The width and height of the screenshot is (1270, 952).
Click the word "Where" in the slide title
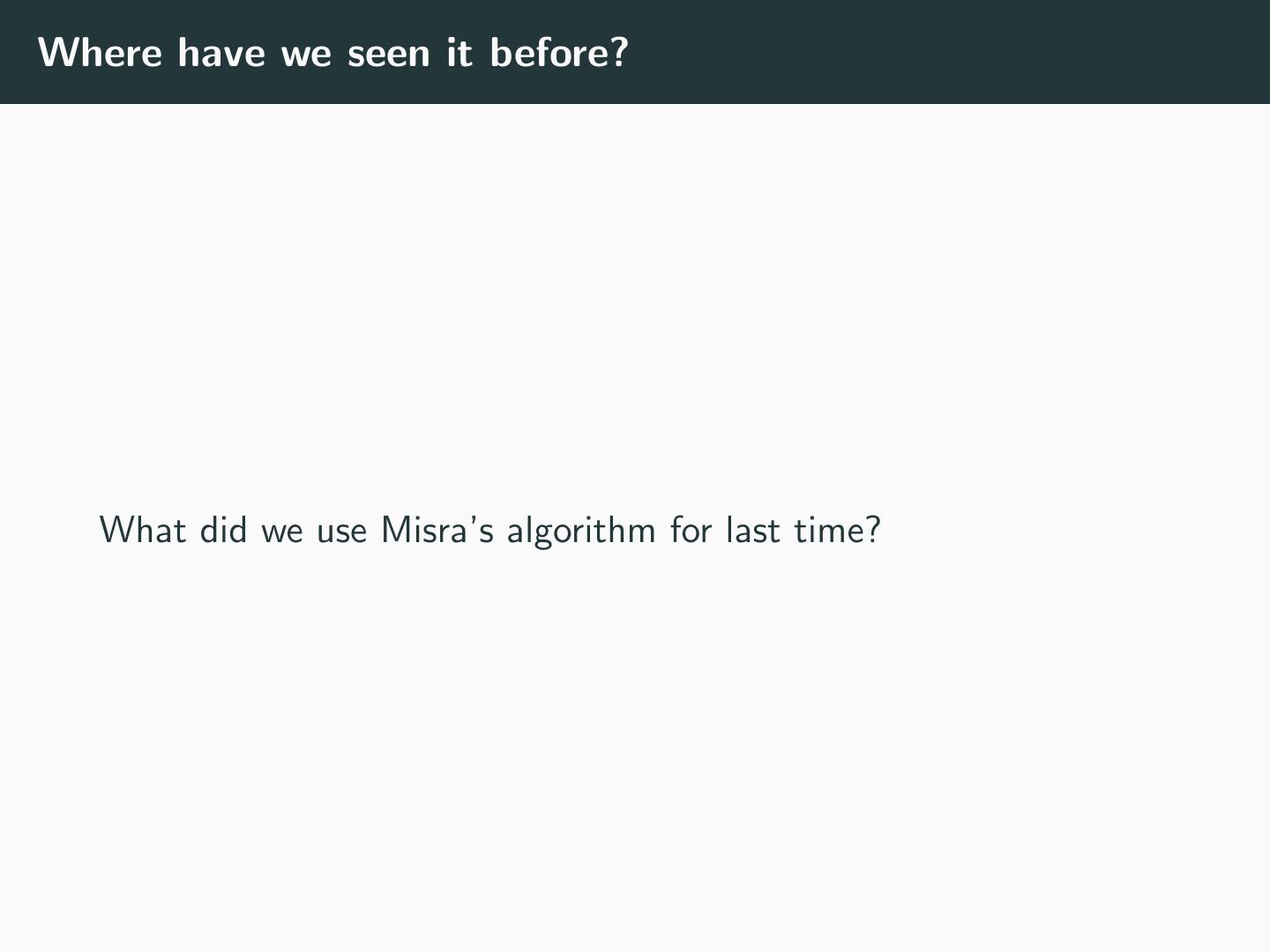pyautogui.click(x=101, y=53)
